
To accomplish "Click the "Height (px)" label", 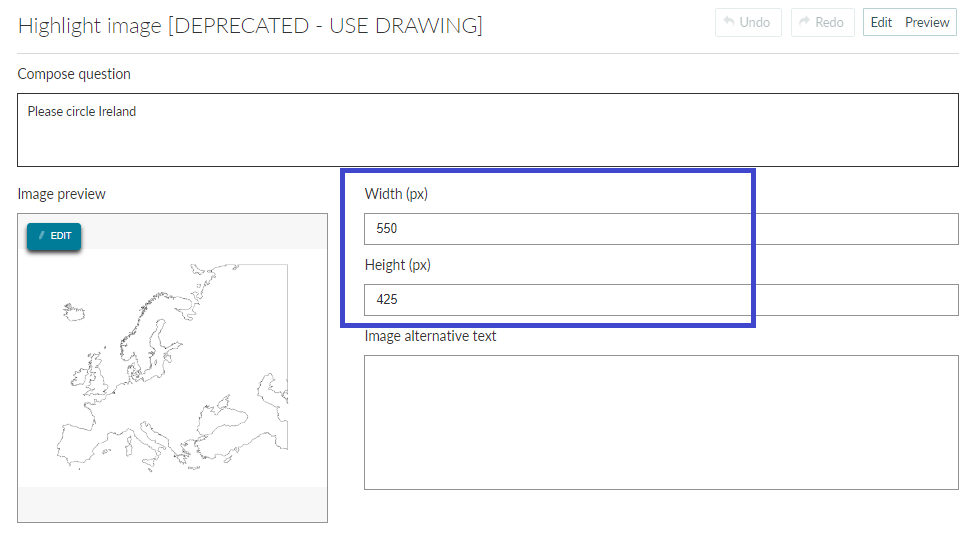I will (x=398, y=265).
